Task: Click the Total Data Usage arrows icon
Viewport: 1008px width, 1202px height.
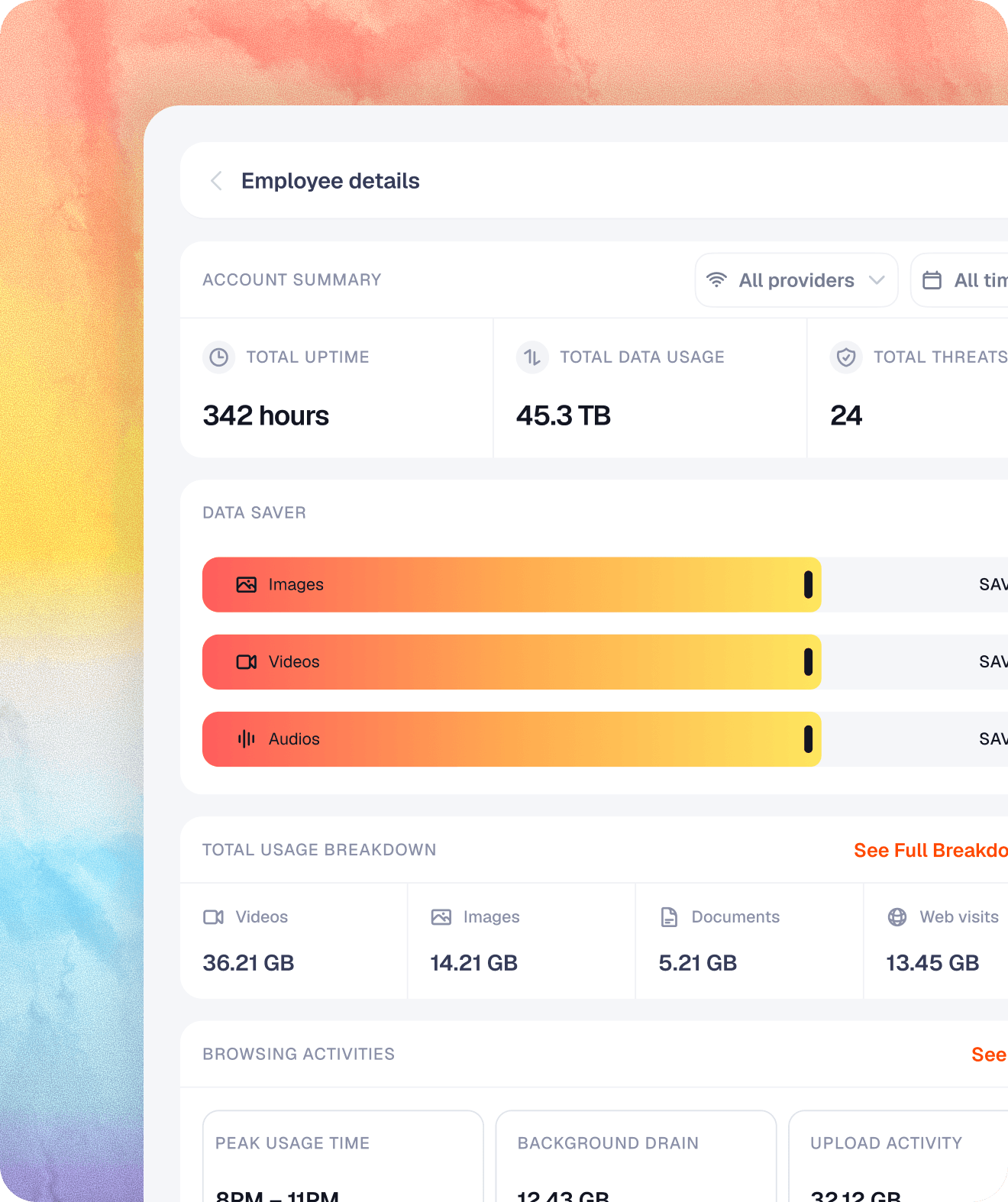Action: point(532,357)
